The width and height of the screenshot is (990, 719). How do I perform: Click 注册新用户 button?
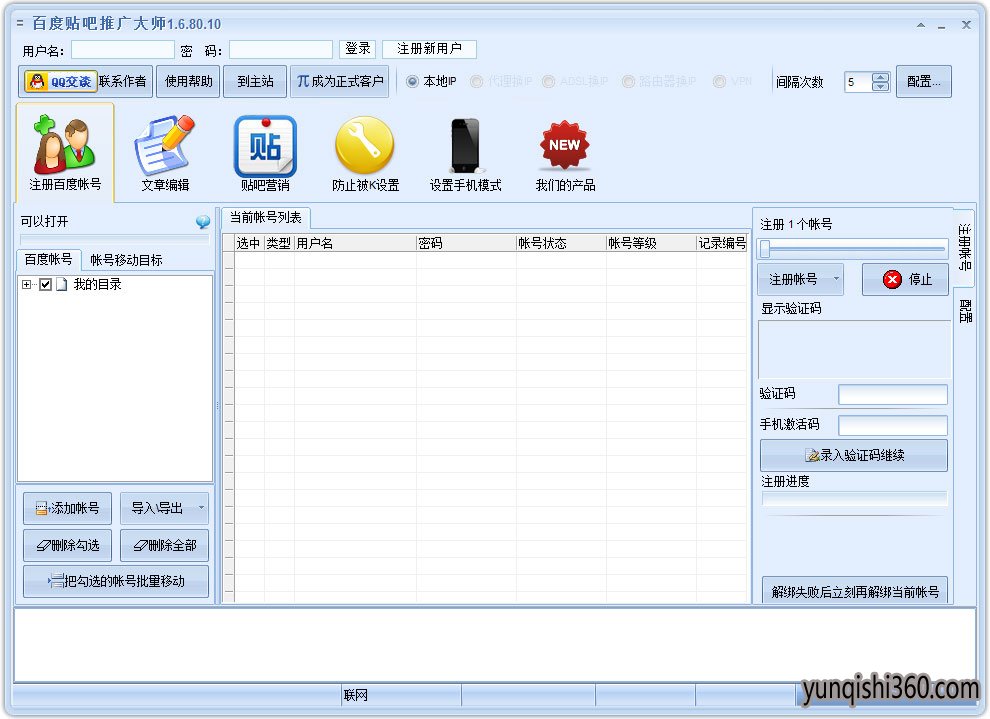pyautogui.click(x=429, y=49)
